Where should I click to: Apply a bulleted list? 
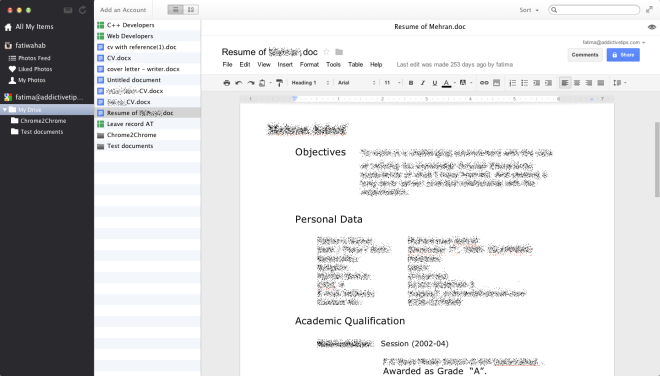pos(524,83)
